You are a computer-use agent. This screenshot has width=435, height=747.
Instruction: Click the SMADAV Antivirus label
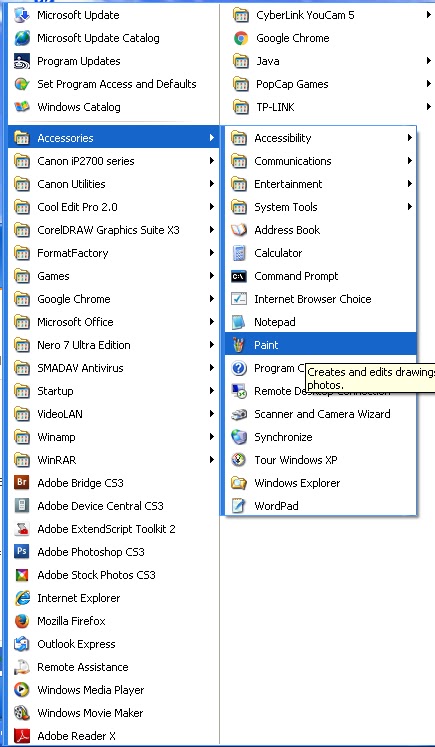point(81,368)
